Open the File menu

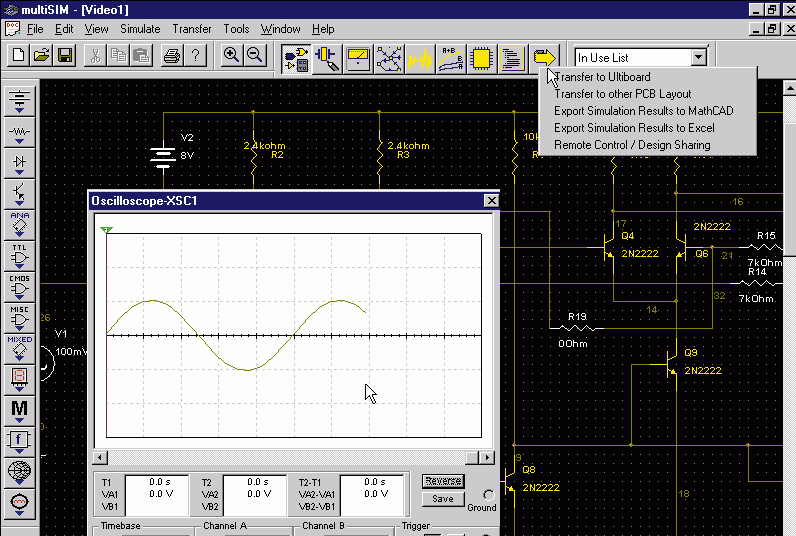click(x=35, y=29)
